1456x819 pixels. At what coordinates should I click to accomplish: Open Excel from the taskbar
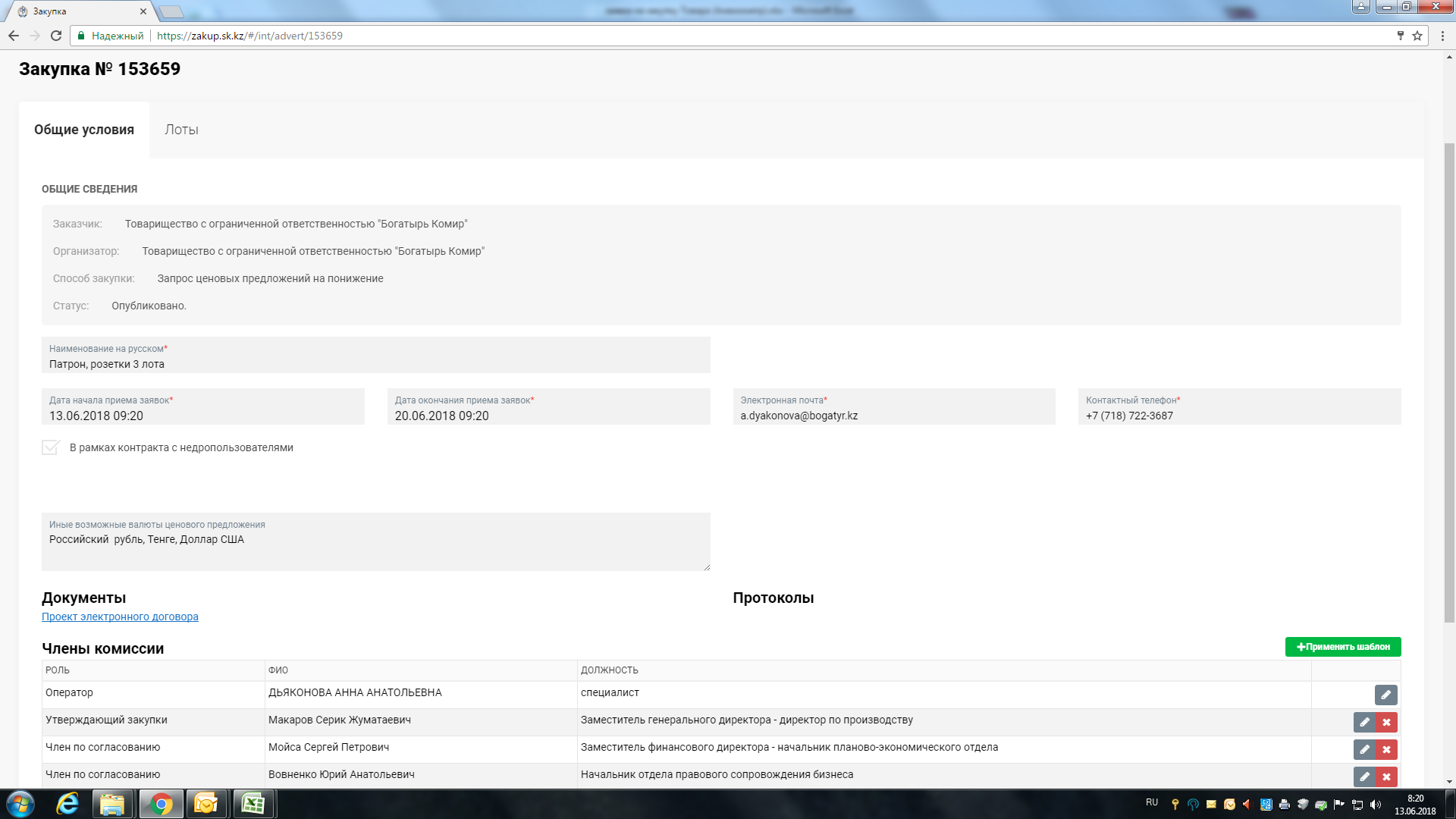tap(253, 804)
